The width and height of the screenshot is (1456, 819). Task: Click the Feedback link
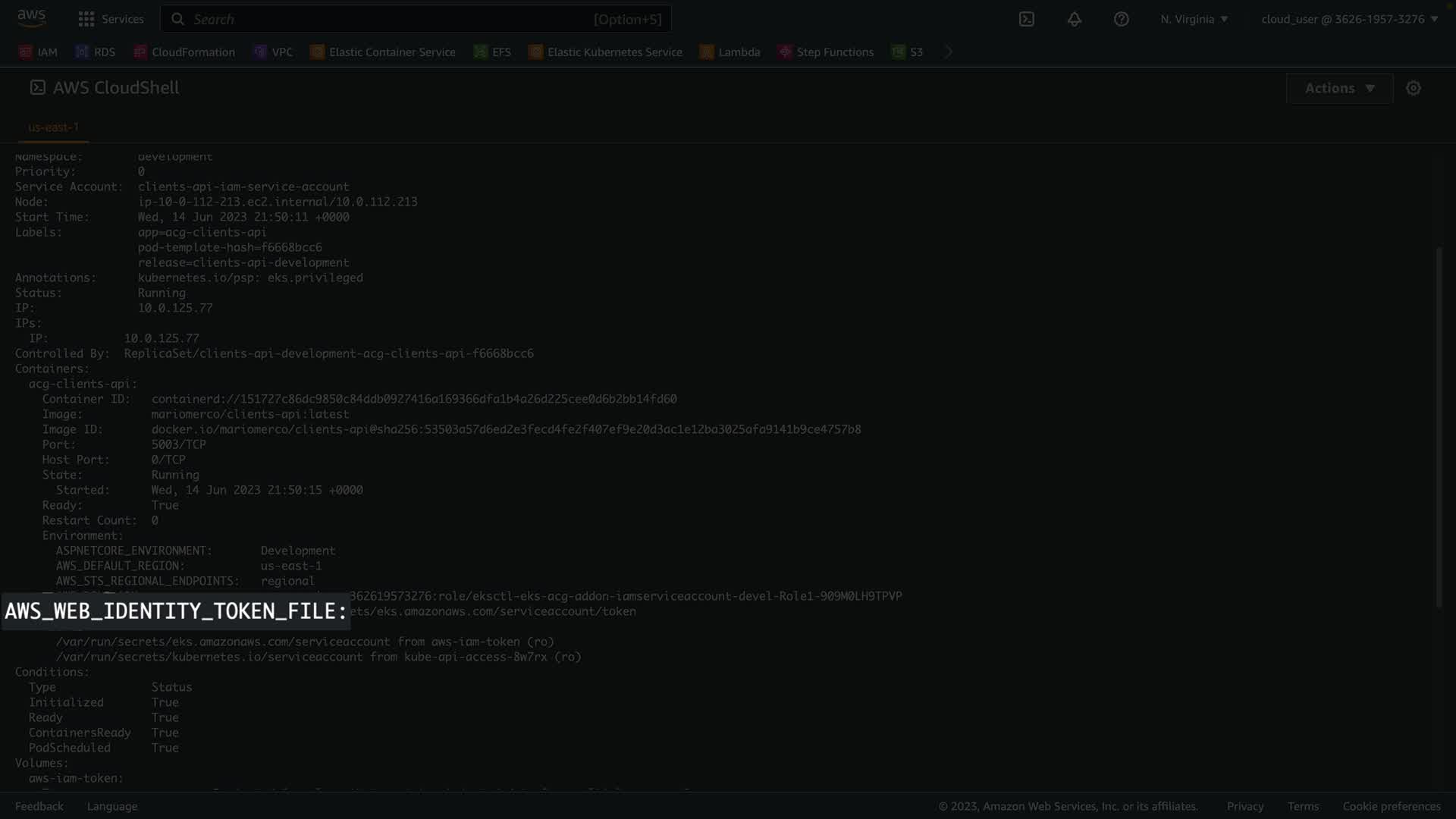[x=39, y=806]
